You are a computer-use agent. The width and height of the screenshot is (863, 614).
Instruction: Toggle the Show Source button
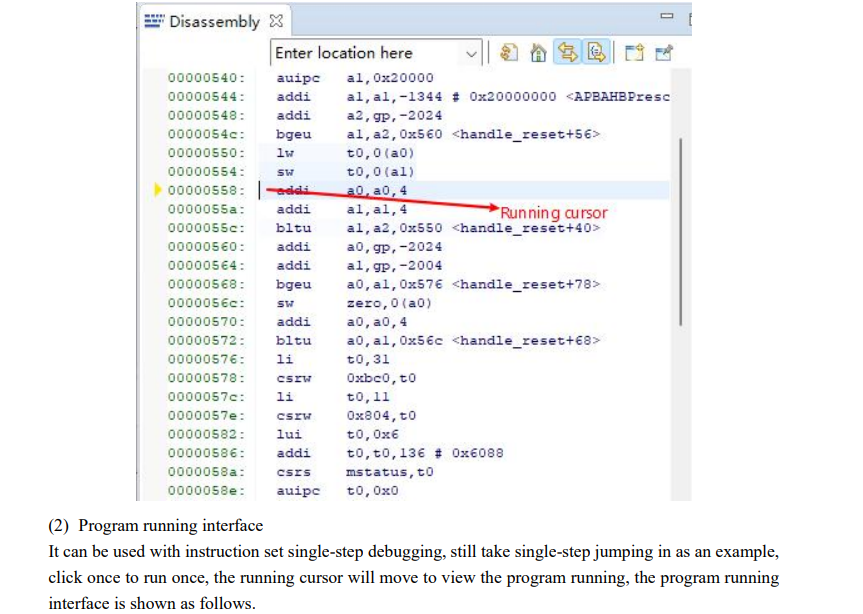[596, 53]
